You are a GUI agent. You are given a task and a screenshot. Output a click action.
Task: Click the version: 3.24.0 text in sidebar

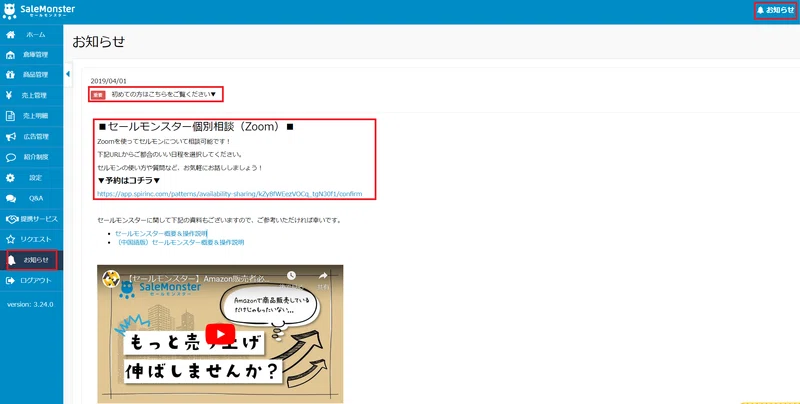pos(30,305)
